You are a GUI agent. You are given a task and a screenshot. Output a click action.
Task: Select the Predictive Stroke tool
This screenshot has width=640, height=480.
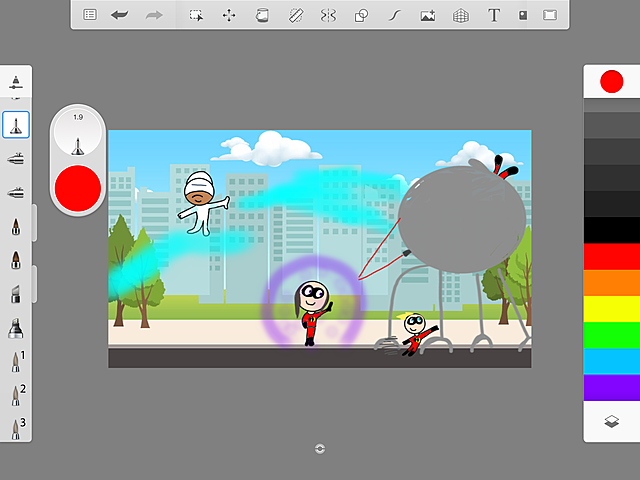point(394,16)
